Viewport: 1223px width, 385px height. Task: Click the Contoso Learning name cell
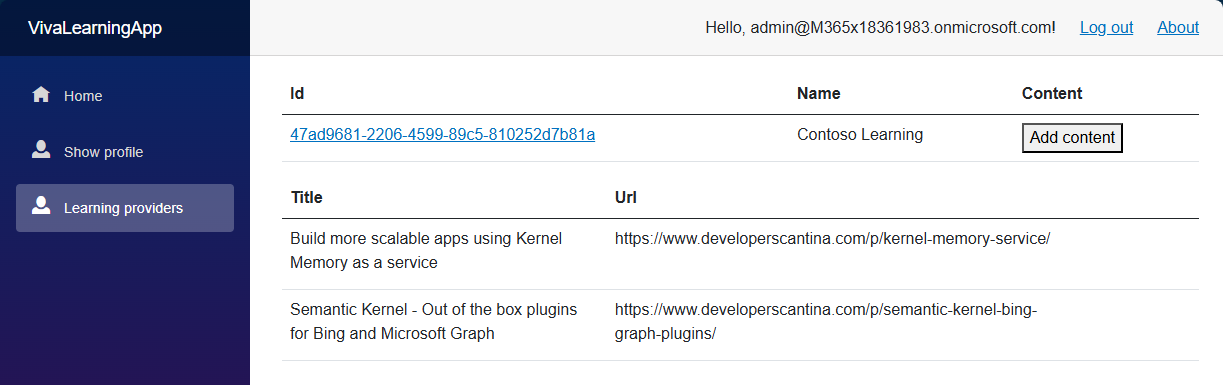tap(860, 134)
